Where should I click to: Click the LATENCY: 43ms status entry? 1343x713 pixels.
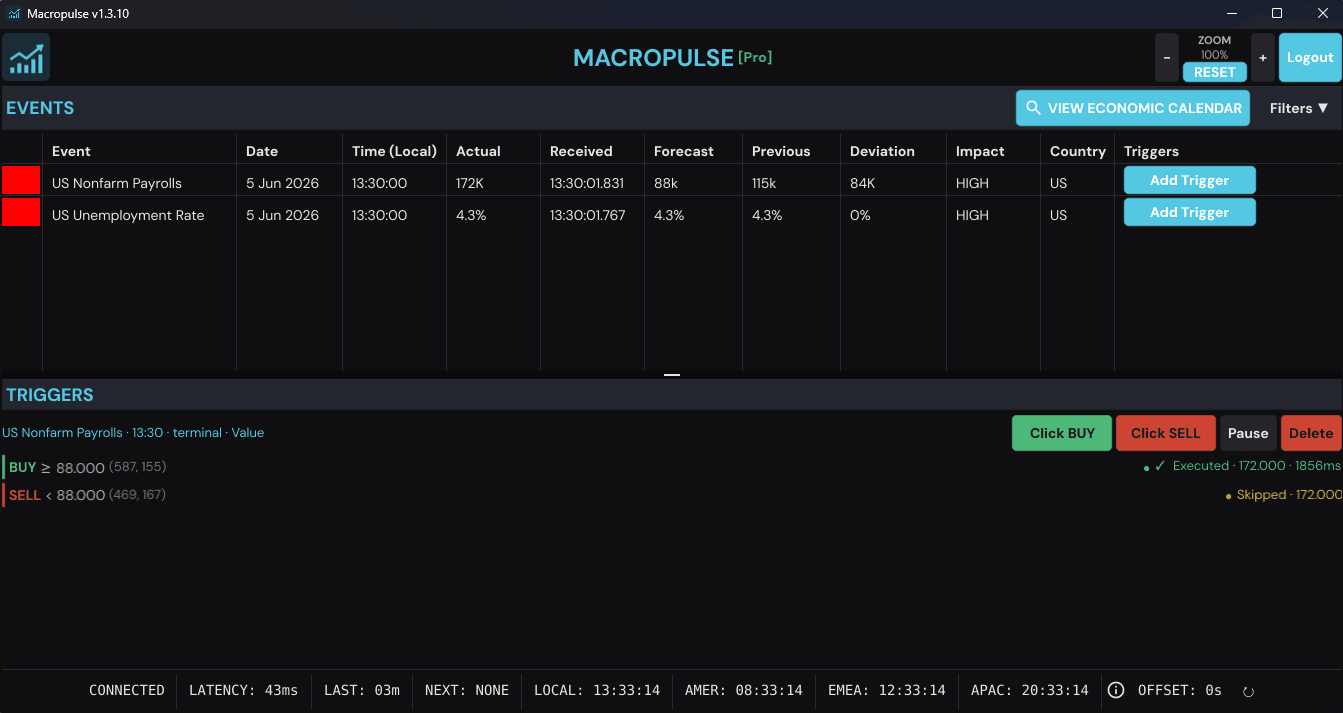click(x=244, y=690)
